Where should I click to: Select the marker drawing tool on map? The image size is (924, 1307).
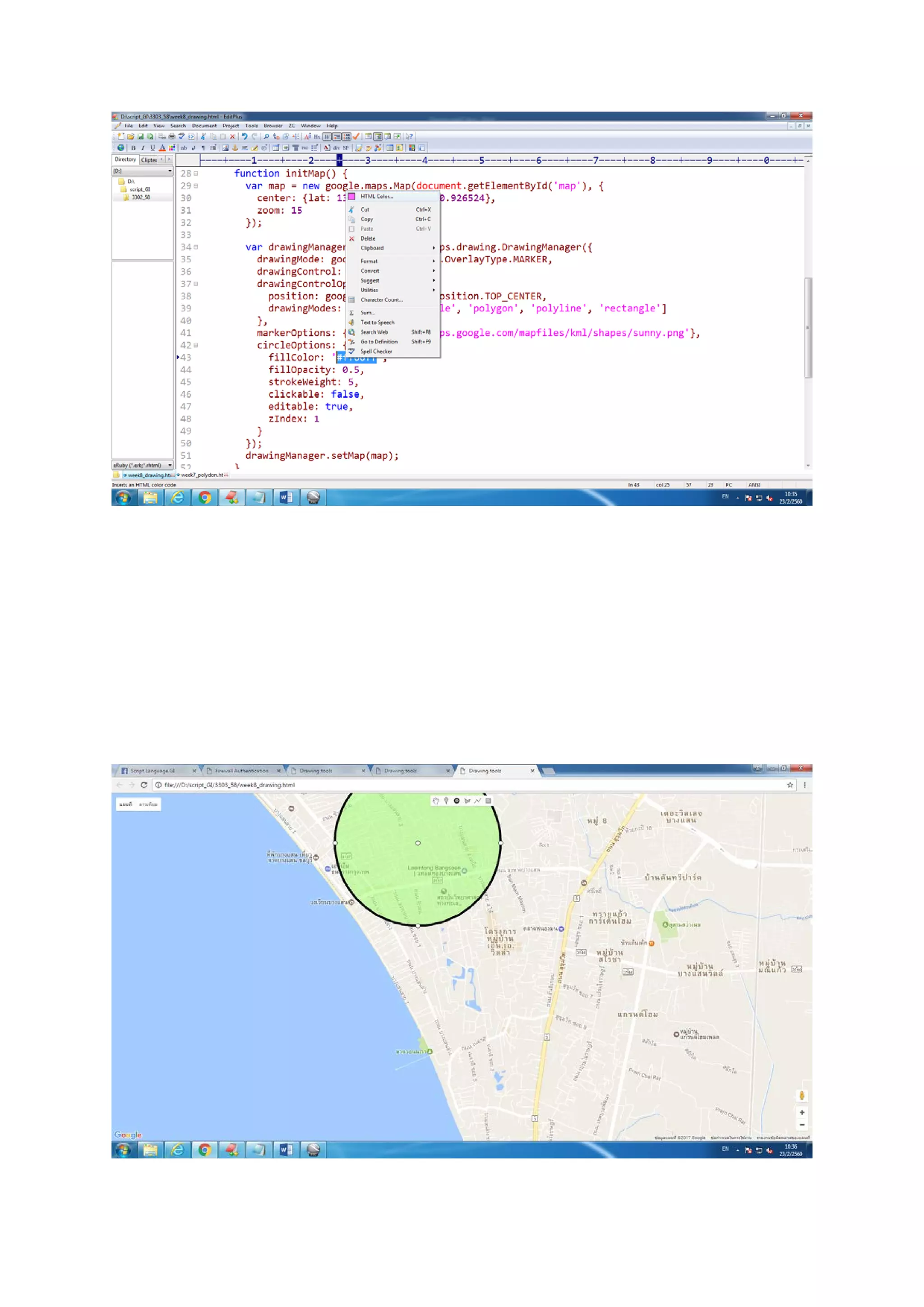pyautogui.click(x=446, y=801)
